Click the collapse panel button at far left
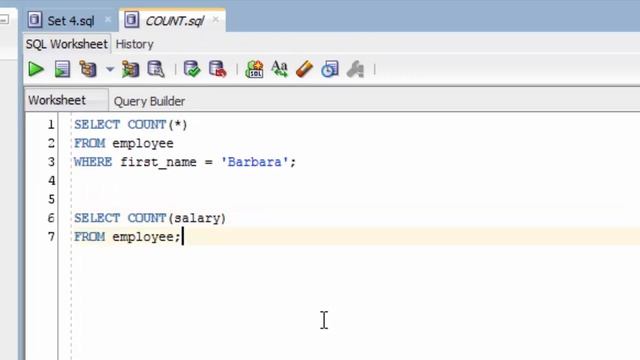This screenshot has width=640, height=360. (4, 19)
